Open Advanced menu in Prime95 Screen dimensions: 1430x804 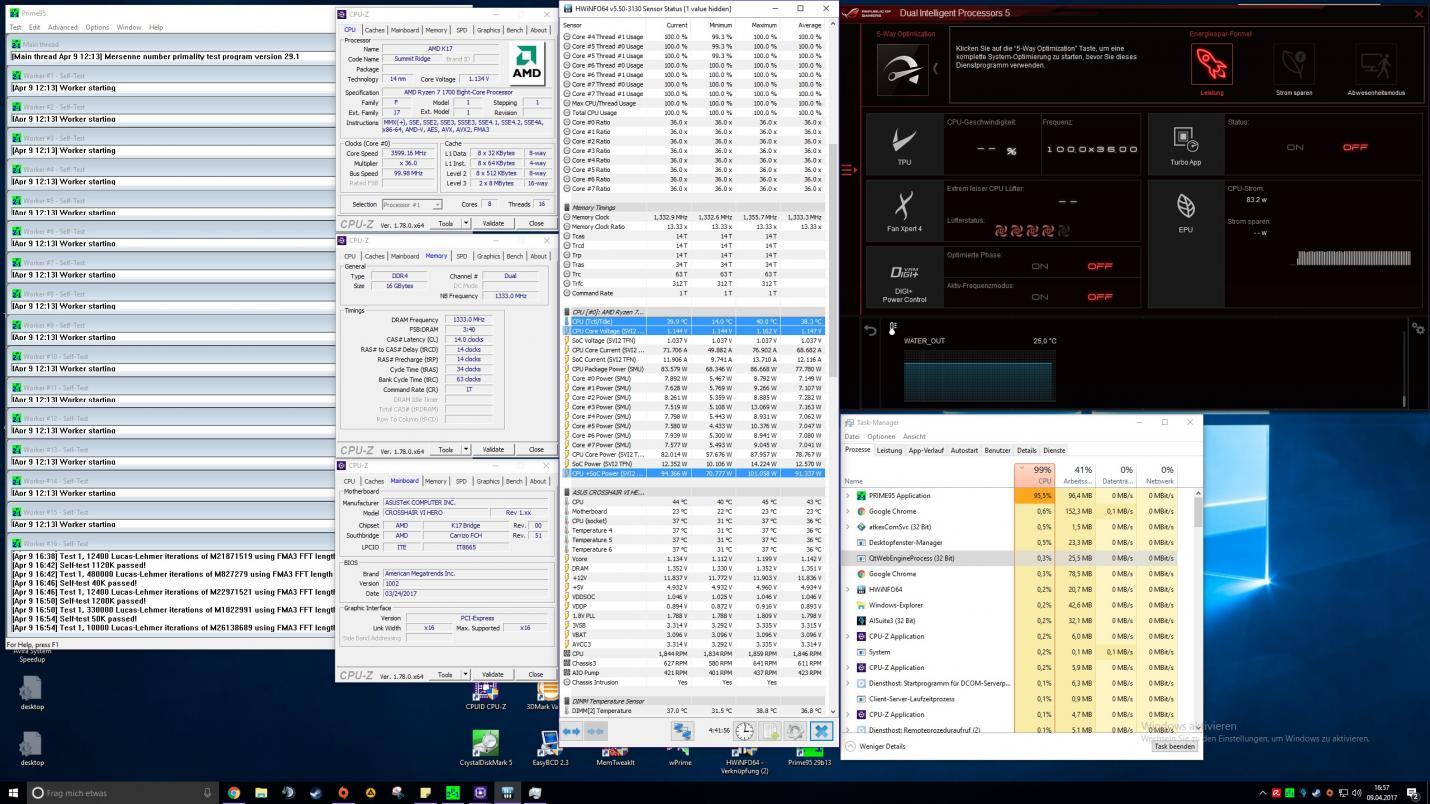(63, 27)
